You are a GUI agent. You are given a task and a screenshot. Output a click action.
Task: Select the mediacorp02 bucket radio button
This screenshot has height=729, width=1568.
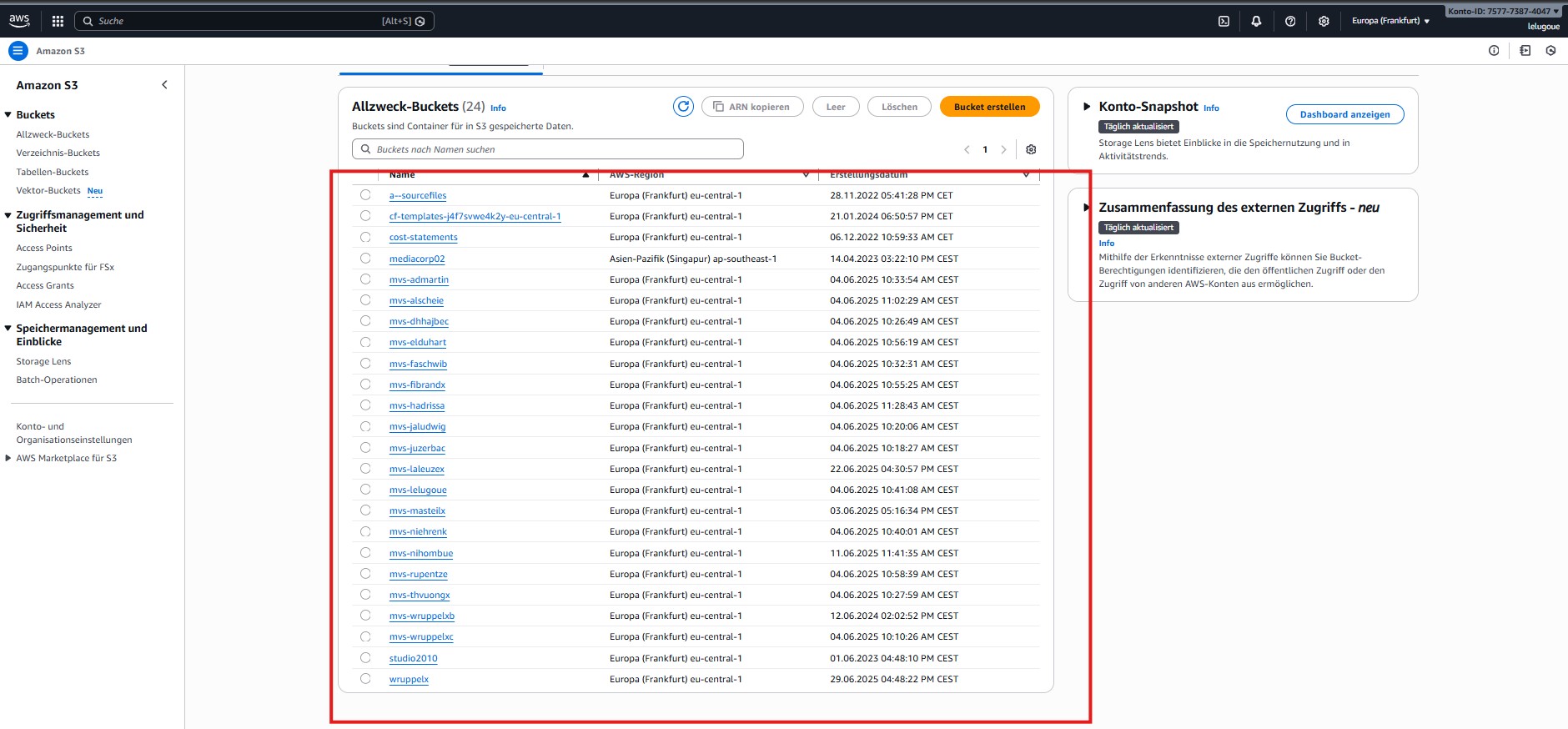365,259
